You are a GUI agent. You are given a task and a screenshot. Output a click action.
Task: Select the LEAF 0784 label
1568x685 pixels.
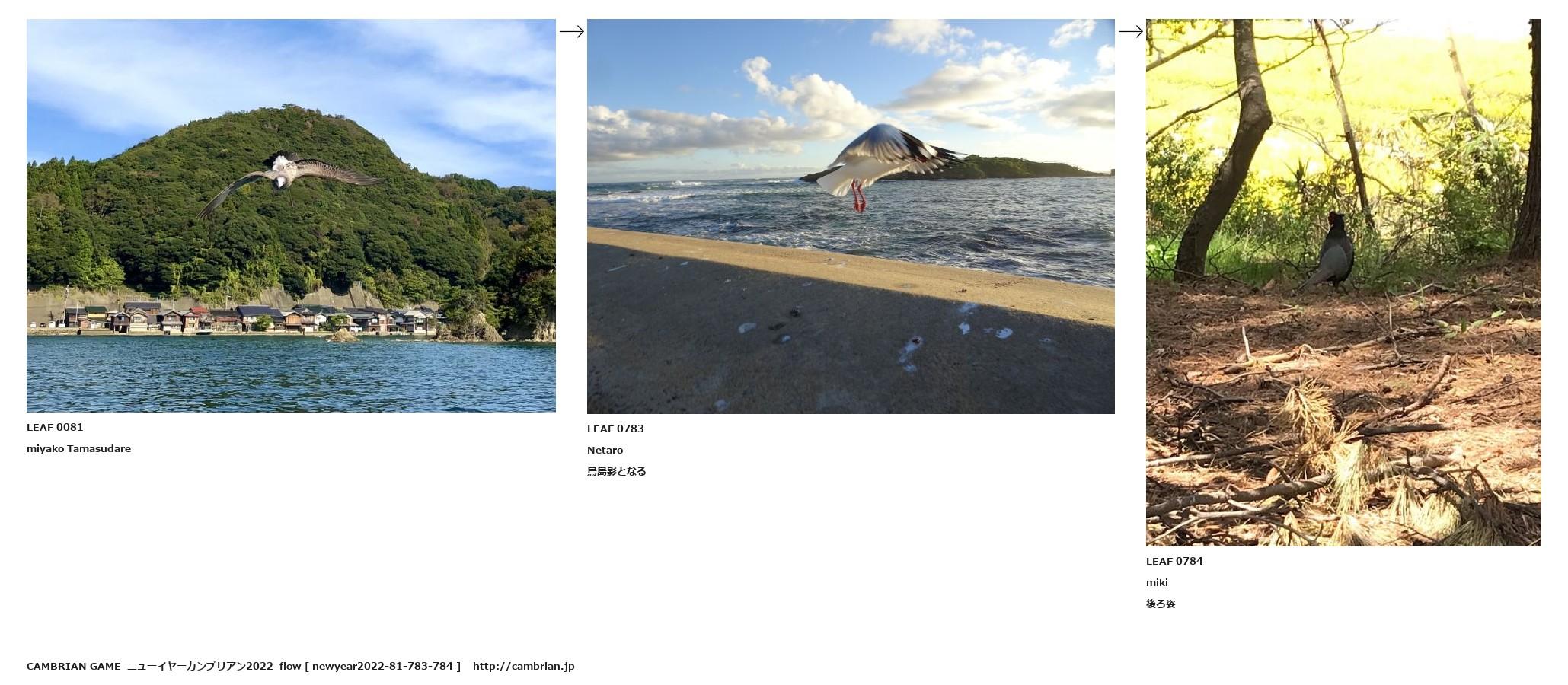[x=1174, y=561]
